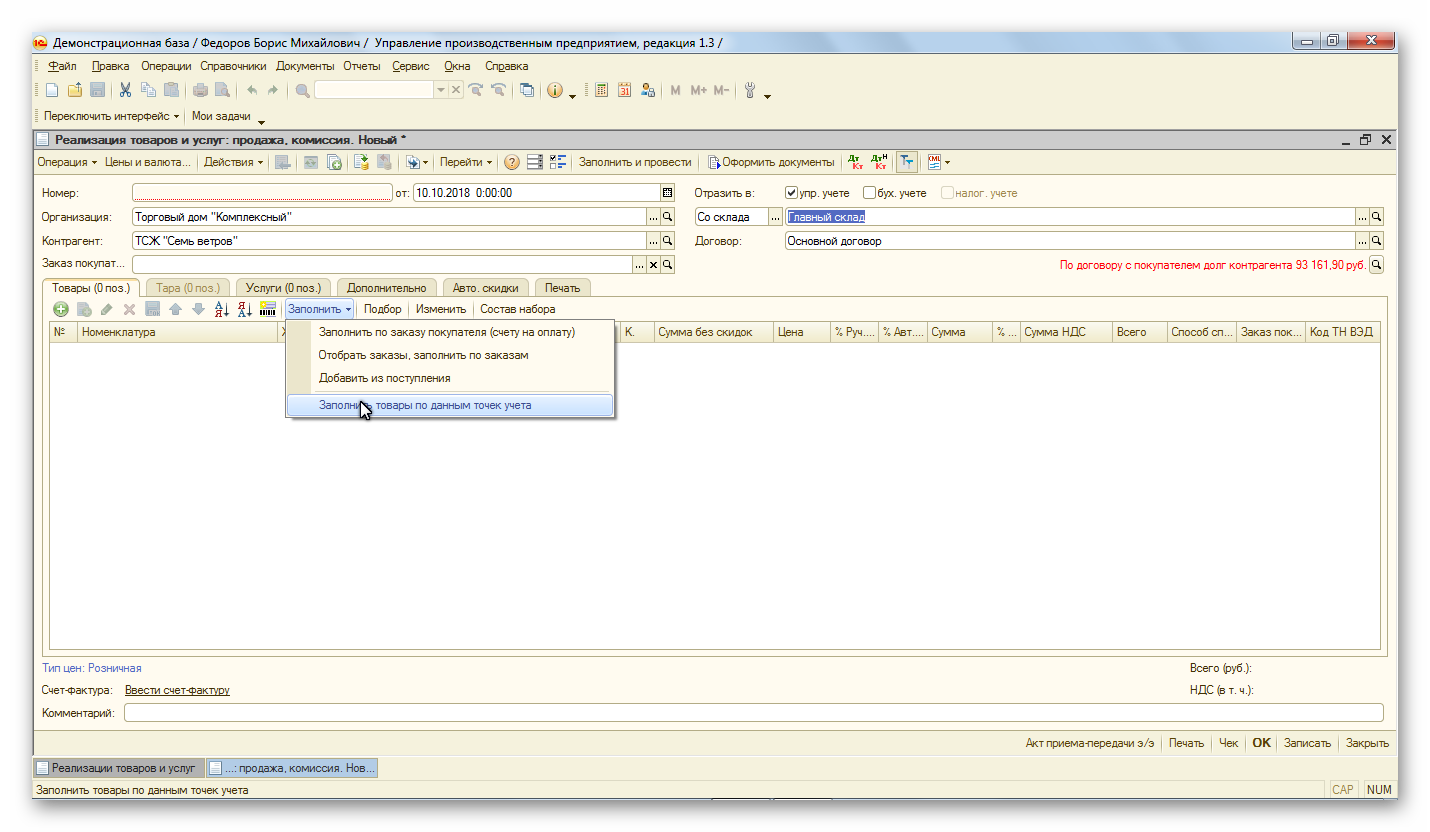Click the user with lock icon
This screenshot has width=1430, height=832.
648,90
